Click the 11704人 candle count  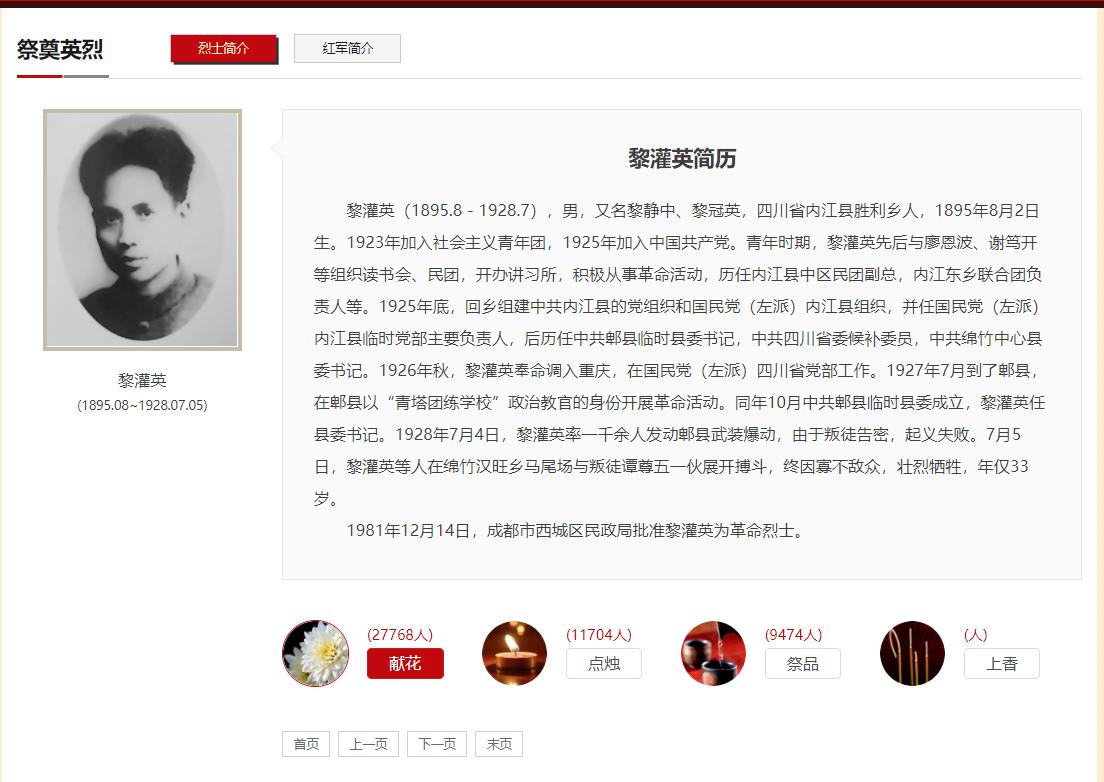click(599, 634)
